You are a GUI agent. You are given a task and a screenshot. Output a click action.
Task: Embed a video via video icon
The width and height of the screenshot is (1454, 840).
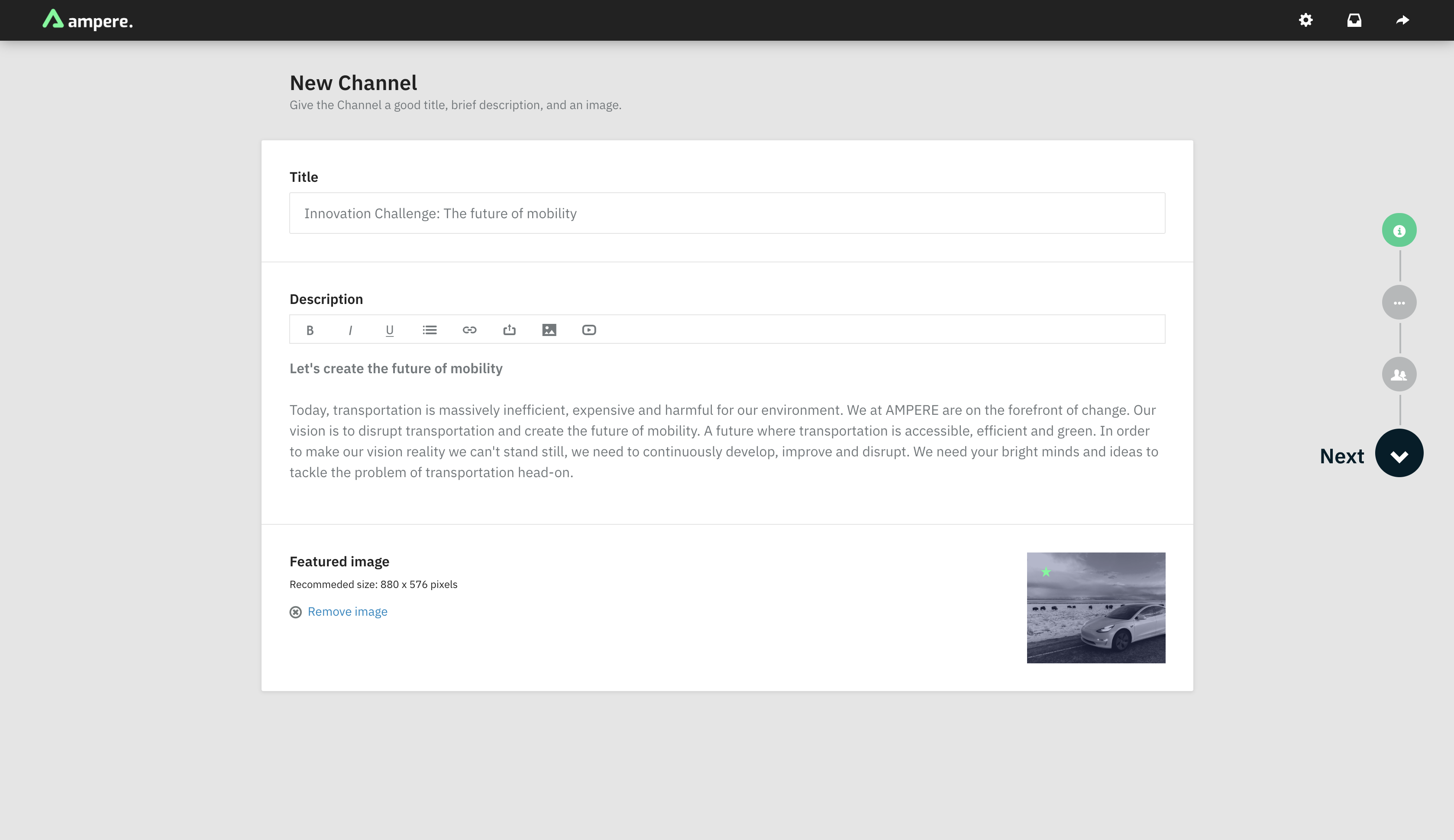589,330
